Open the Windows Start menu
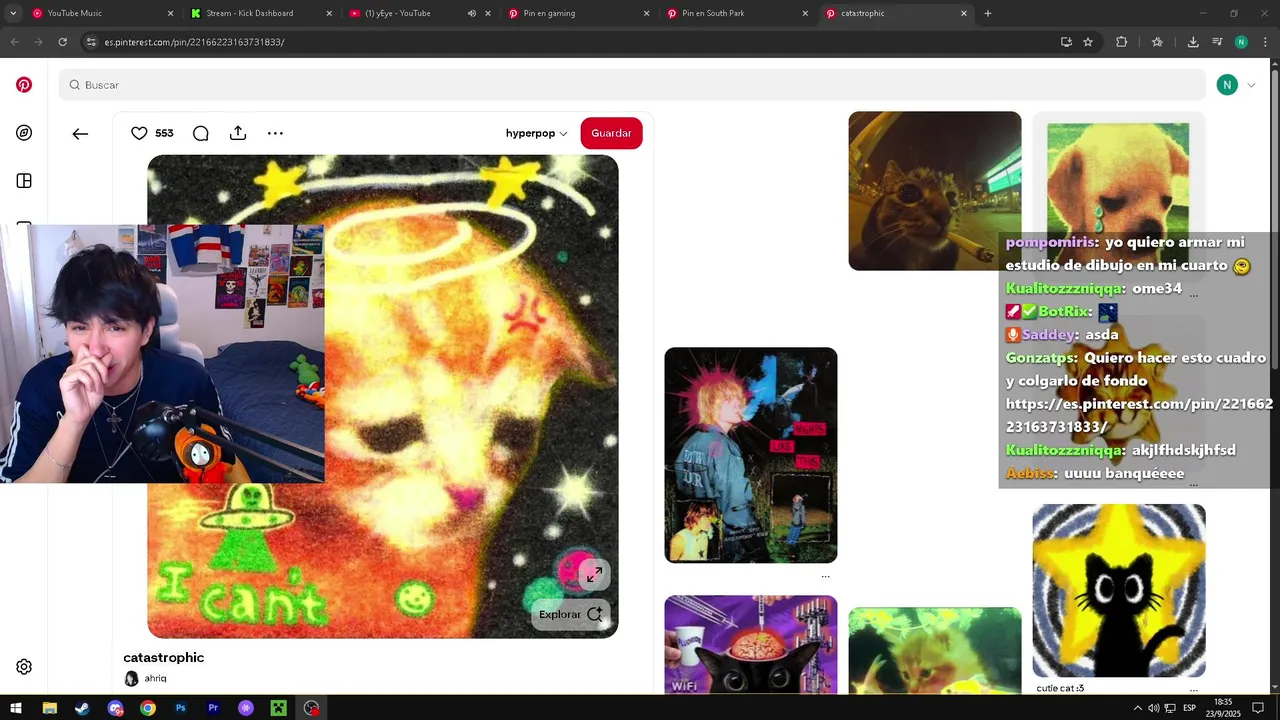The image size is (1280, 720). pyautogui.click(x=16, y=708)
